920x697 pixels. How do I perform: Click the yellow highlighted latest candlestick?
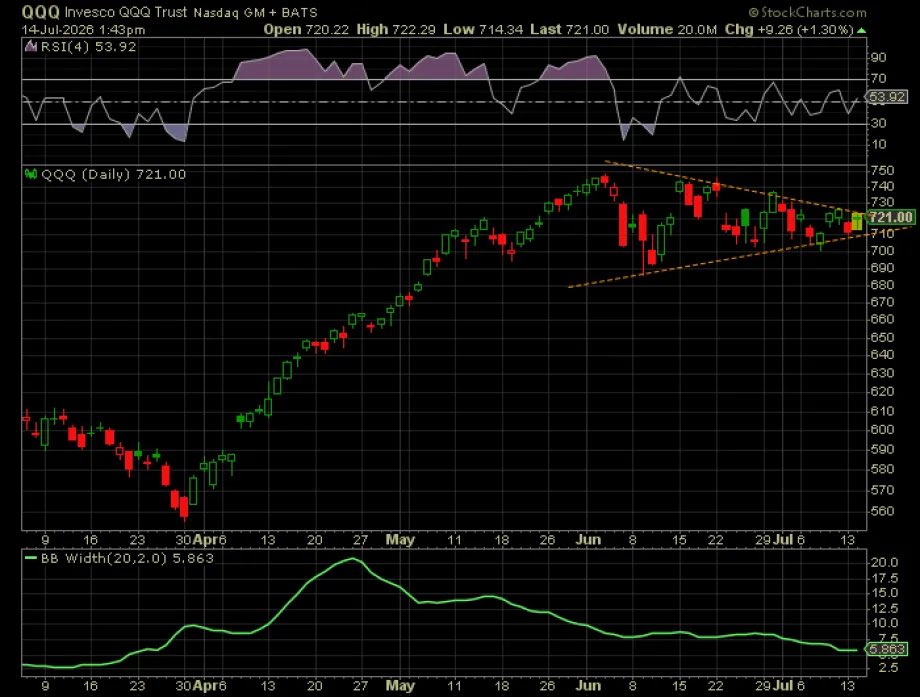(857, 221)
